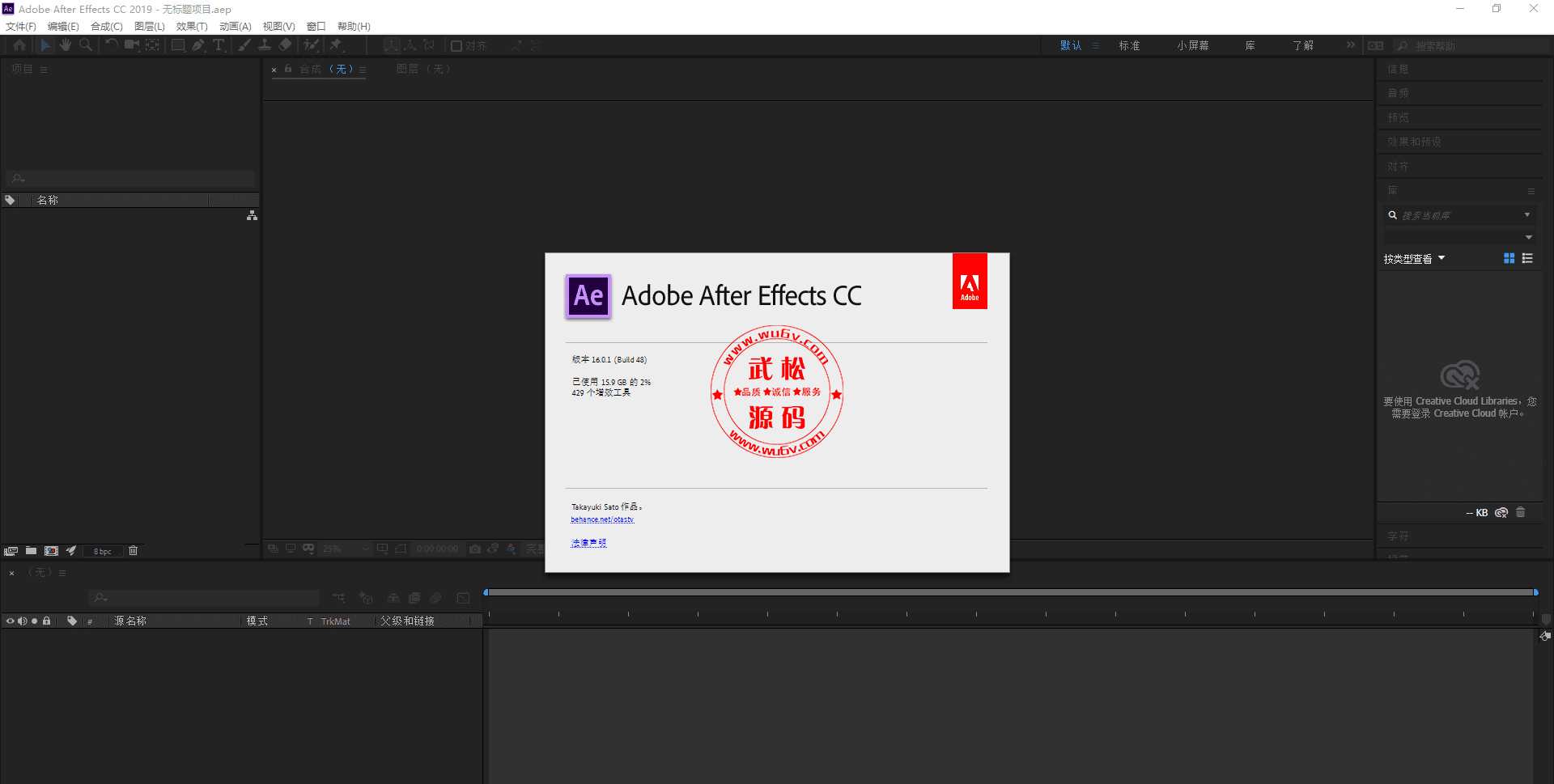
Task: Toggle the composition viewer lock icon
Action: (x=288, y=69)
